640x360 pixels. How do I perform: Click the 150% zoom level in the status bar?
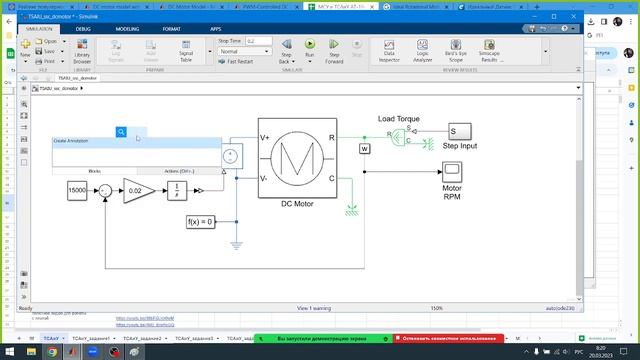(436, 308)
